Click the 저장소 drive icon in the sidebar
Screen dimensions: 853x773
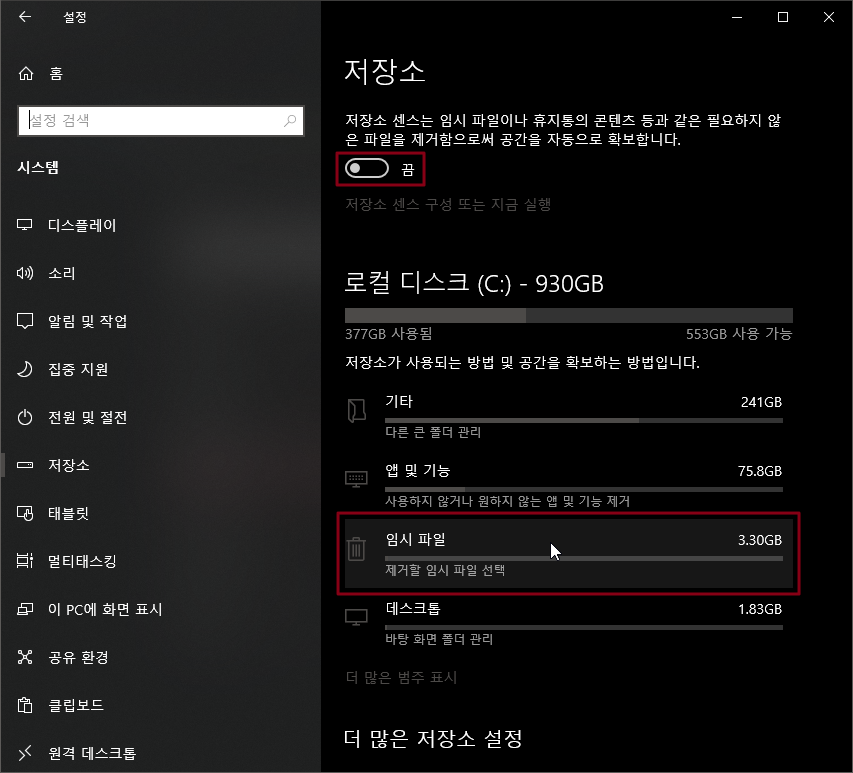[25, 465]
